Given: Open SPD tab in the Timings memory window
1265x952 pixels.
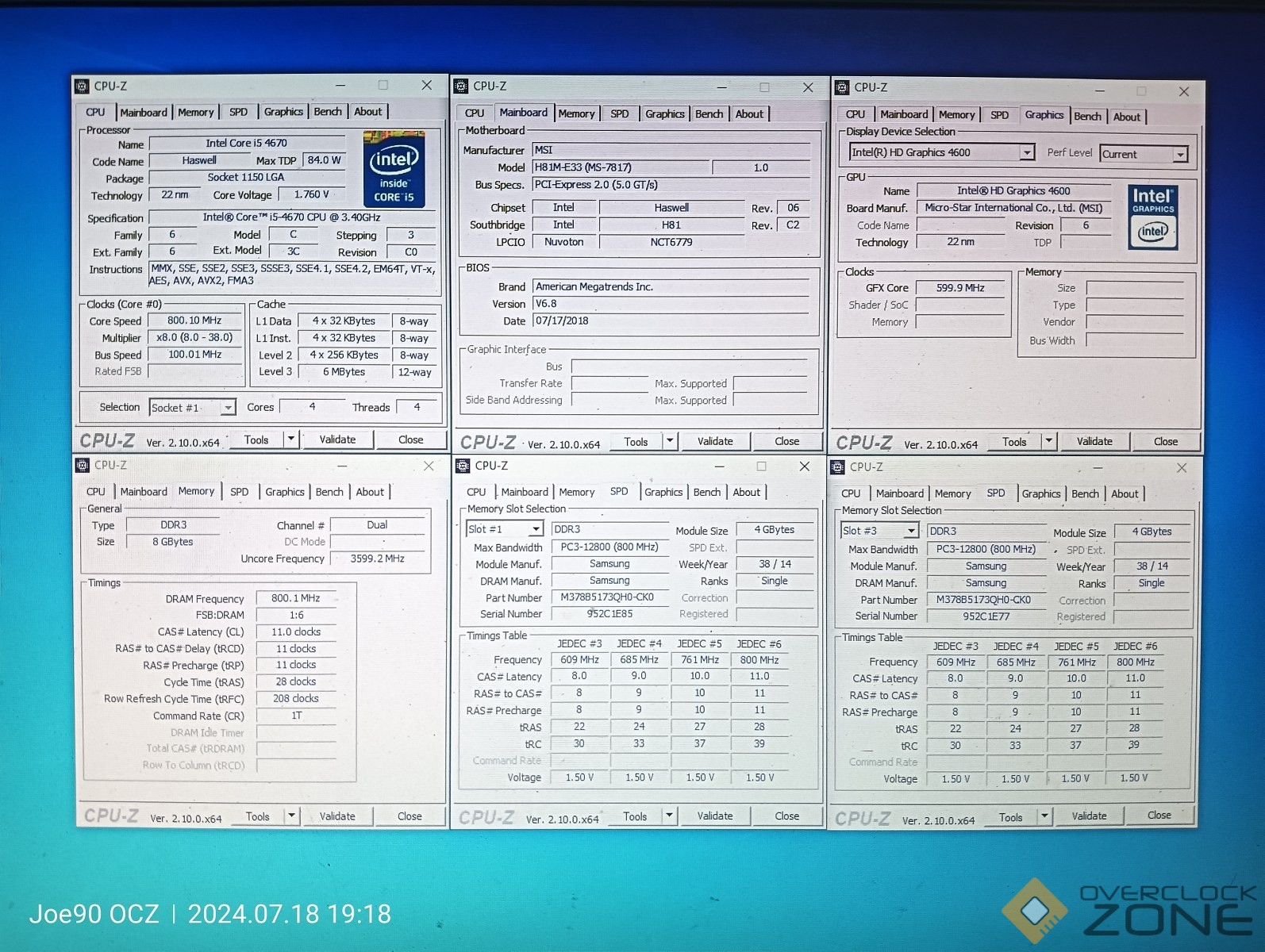Looking at the screenshot, I should [x=240, y=492].
